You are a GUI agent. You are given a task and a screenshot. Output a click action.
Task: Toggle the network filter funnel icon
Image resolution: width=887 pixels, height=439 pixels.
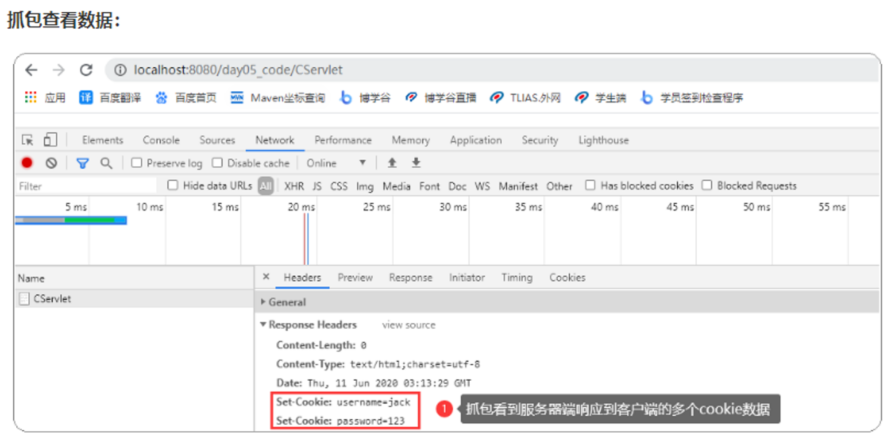coord(83,163)
